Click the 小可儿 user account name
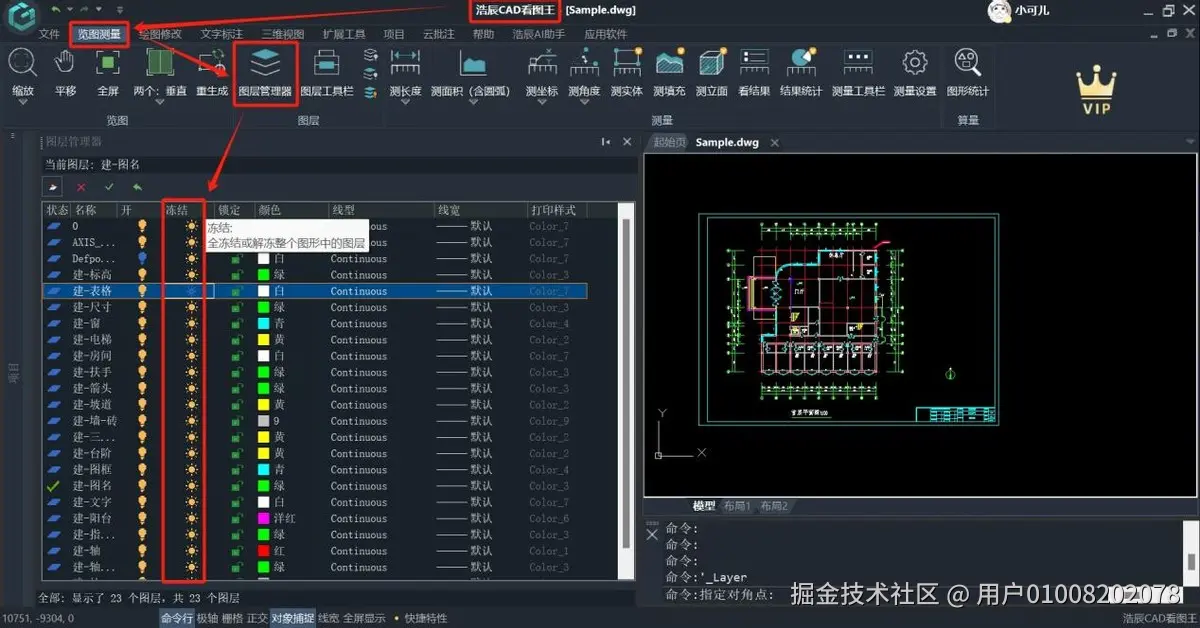 [x=1031, y=10]
